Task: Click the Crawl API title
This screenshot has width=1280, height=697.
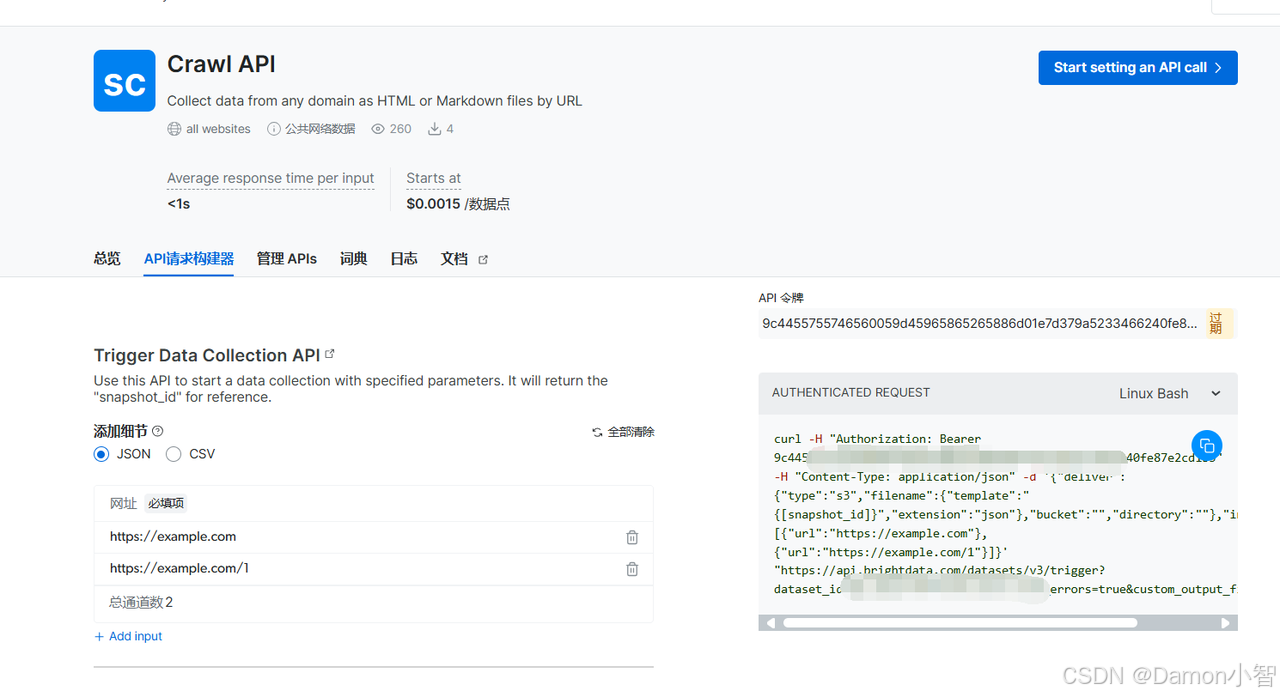Action: [x=221, y=64]
